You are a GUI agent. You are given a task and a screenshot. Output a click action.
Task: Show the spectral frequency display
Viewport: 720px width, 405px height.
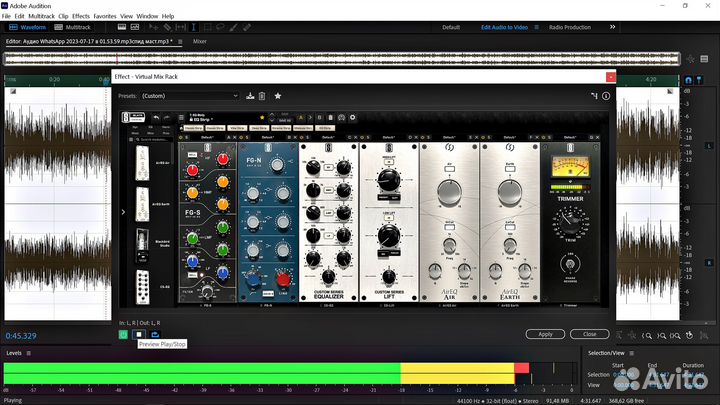click(122, 27)
